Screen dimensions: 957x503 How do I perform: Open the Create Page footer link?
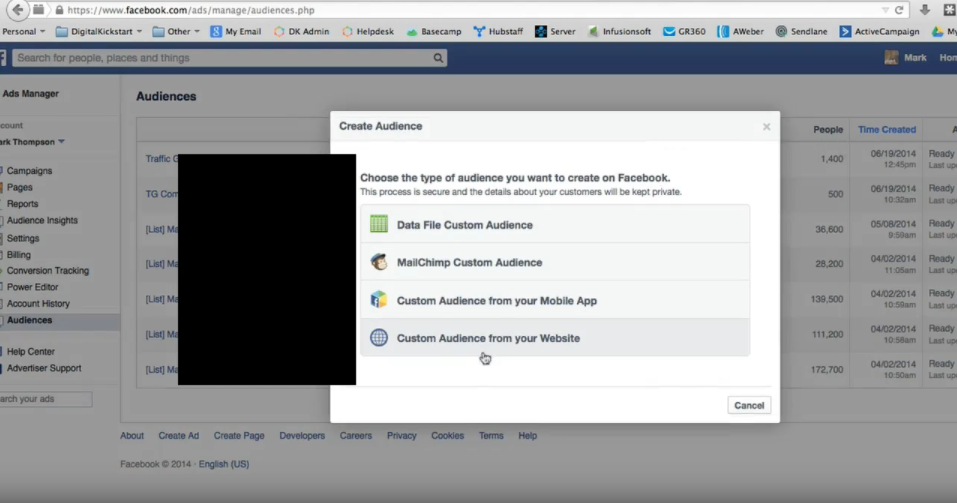pos(239,436)
